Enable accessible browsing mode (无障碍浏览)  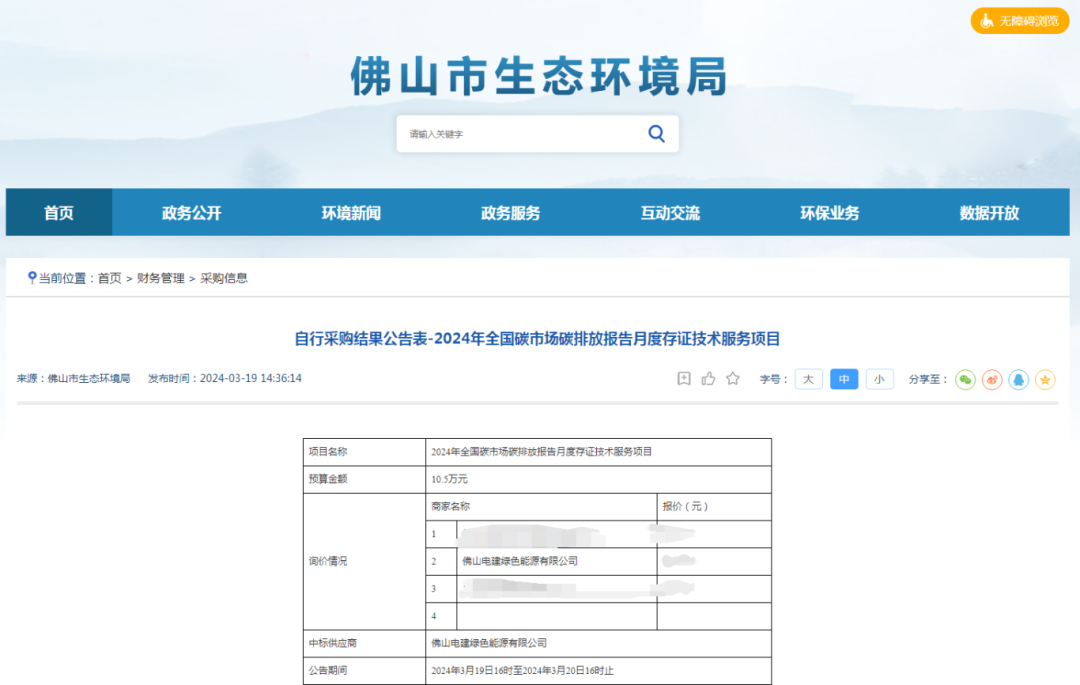click(1019, 20)
